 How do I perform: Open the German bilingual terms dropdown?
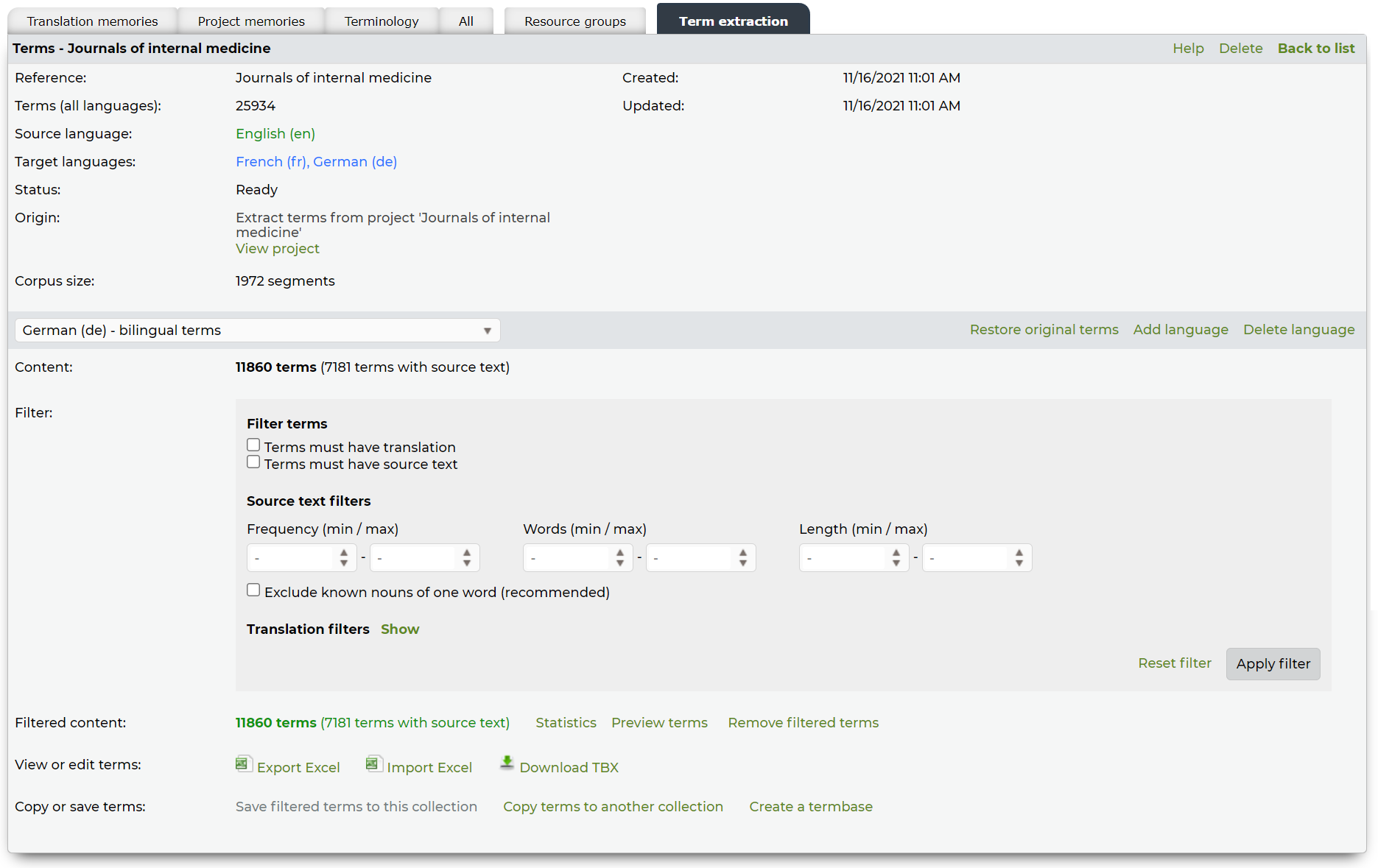point(257,331)
